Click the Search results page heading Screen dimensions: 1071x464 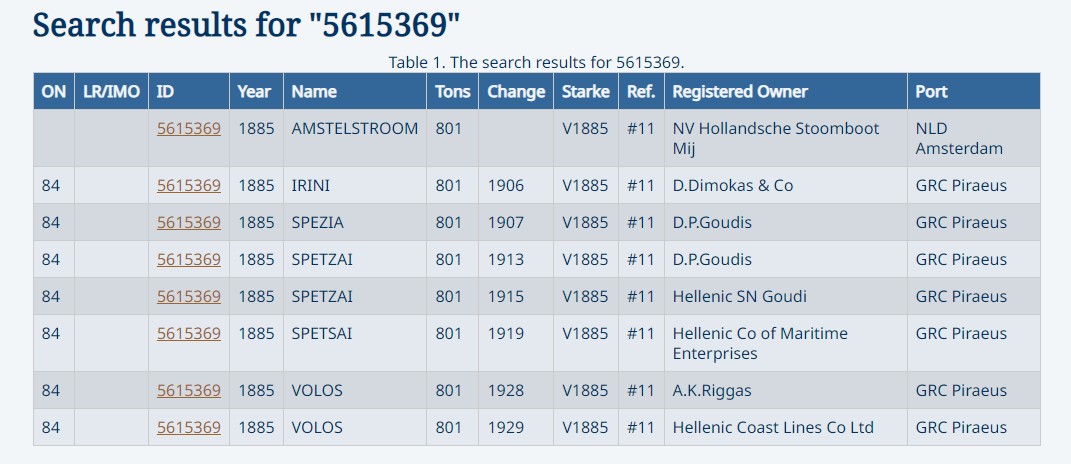(247, 25)
